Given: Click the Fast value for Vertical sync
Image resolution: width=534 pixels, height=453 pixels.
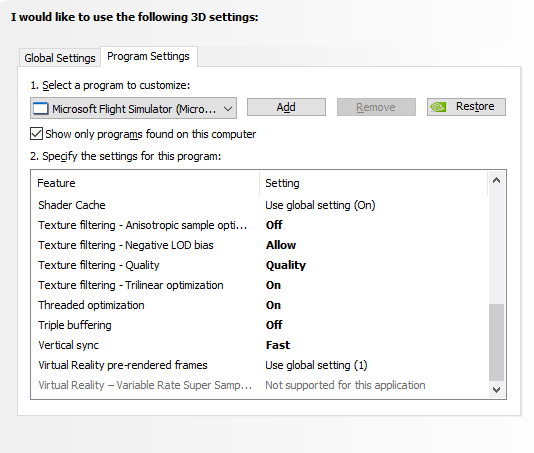Looking at the screenshot, I should point(278,345).
